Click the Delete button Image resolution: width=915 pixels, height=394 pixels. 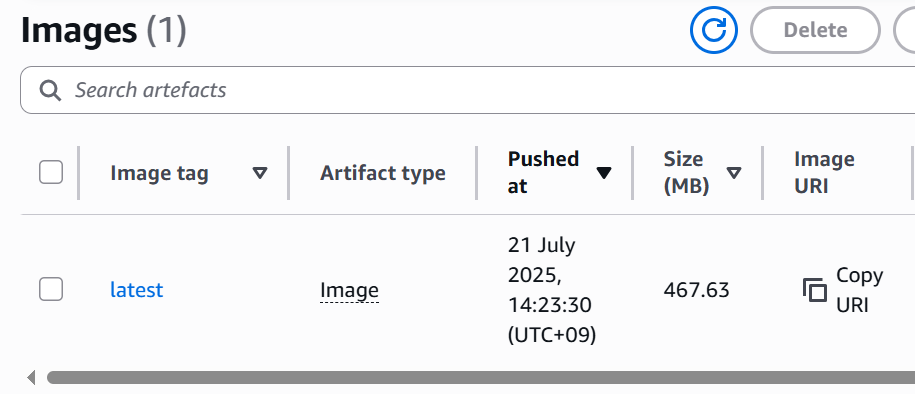pyautogui.click(x=815, y=30)
